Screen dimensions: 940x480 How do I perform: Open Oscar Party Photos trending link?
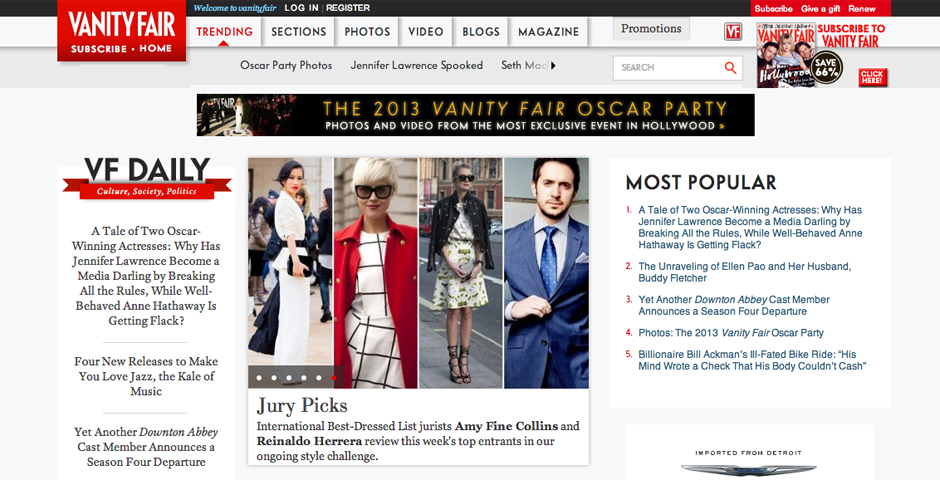pos(286,65)
